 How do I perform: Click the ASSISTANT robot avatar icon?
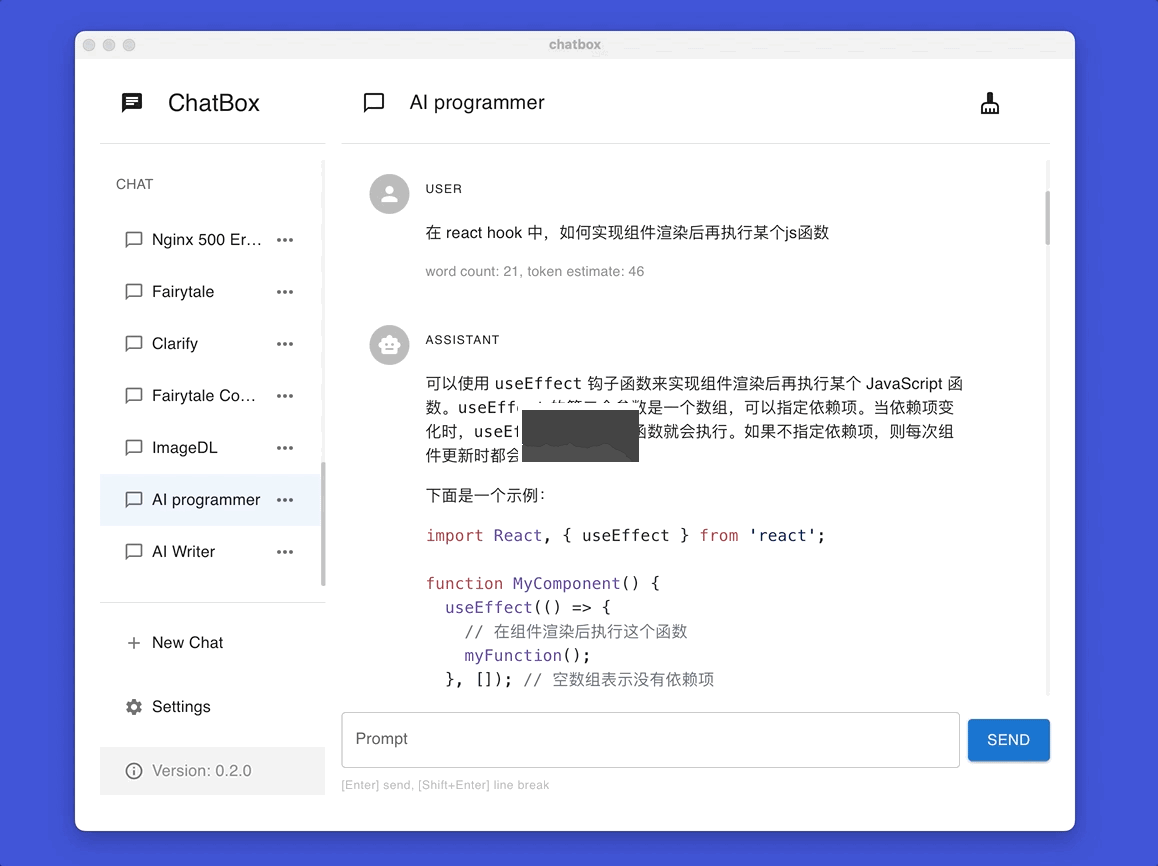(x=389, y=345)
